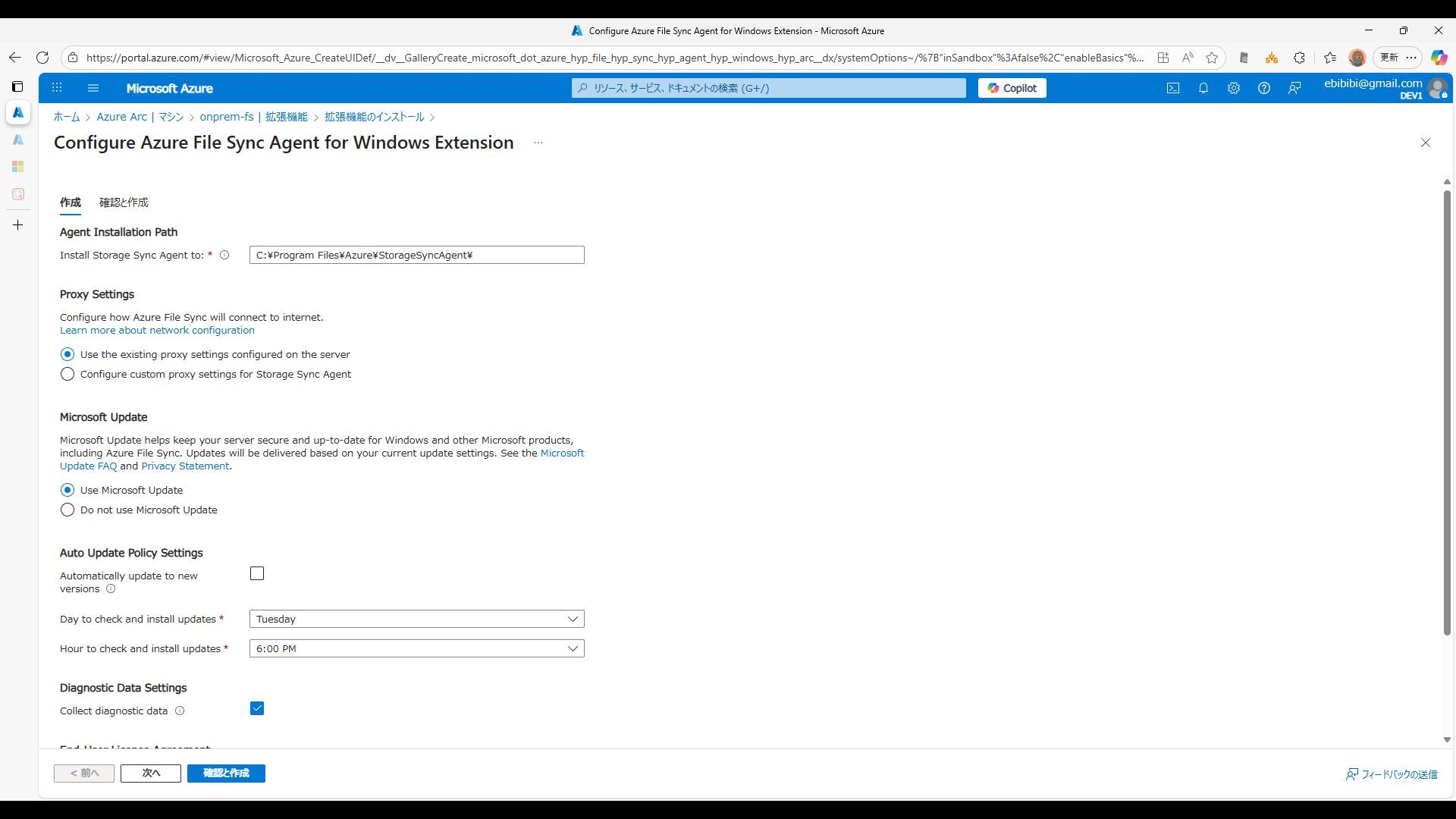The width and height of the screenshot is (1456, 819).
Task: Open portal settings gear
Action: pyautogui.click(x=1234, y=88)
